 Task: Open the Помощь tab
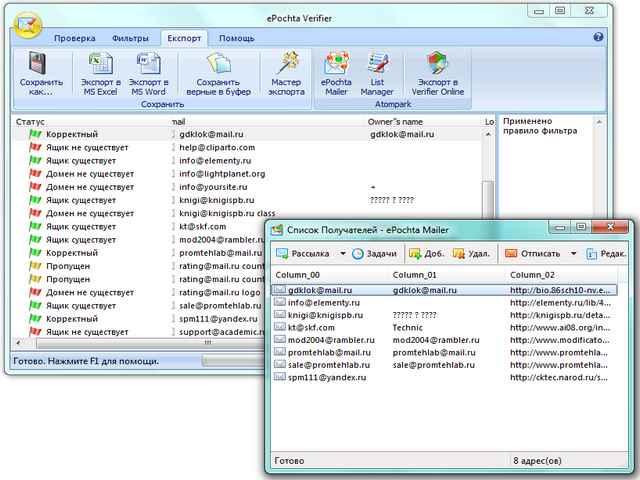(237, 38)
